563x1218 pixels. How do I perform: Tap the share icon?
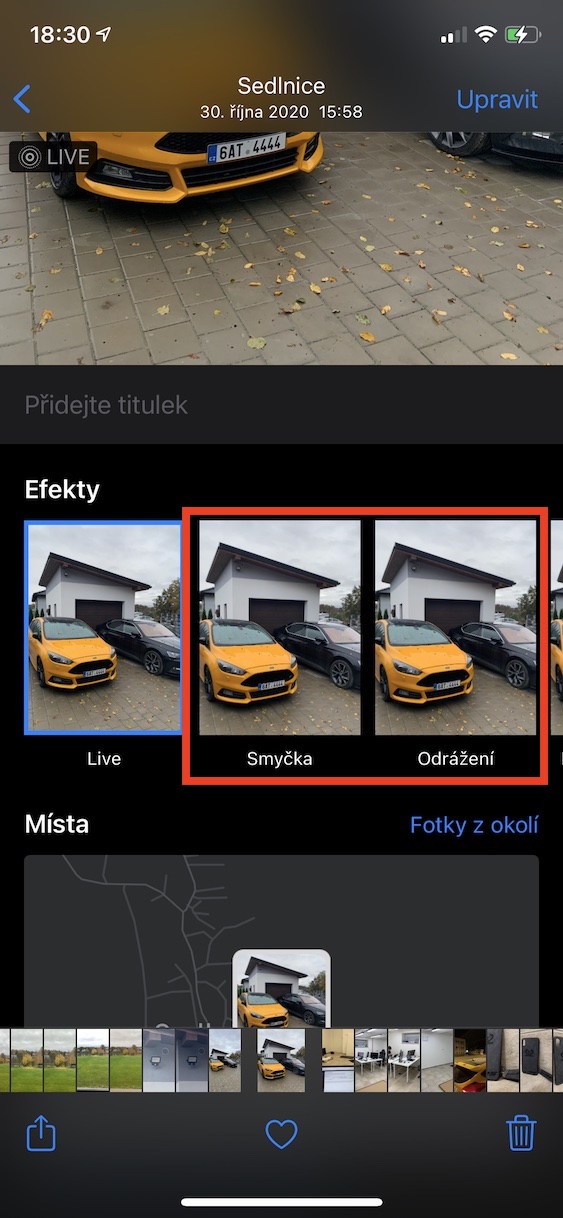pos(41,1133)
